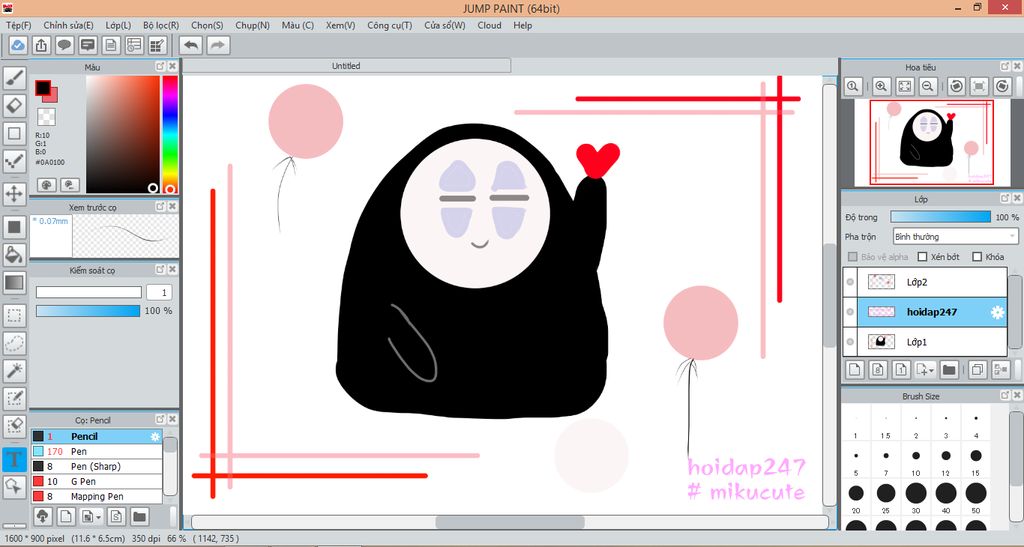Open the Công cụ(T) menu
The image size is (1024, 547).
[x=389, y=25]
